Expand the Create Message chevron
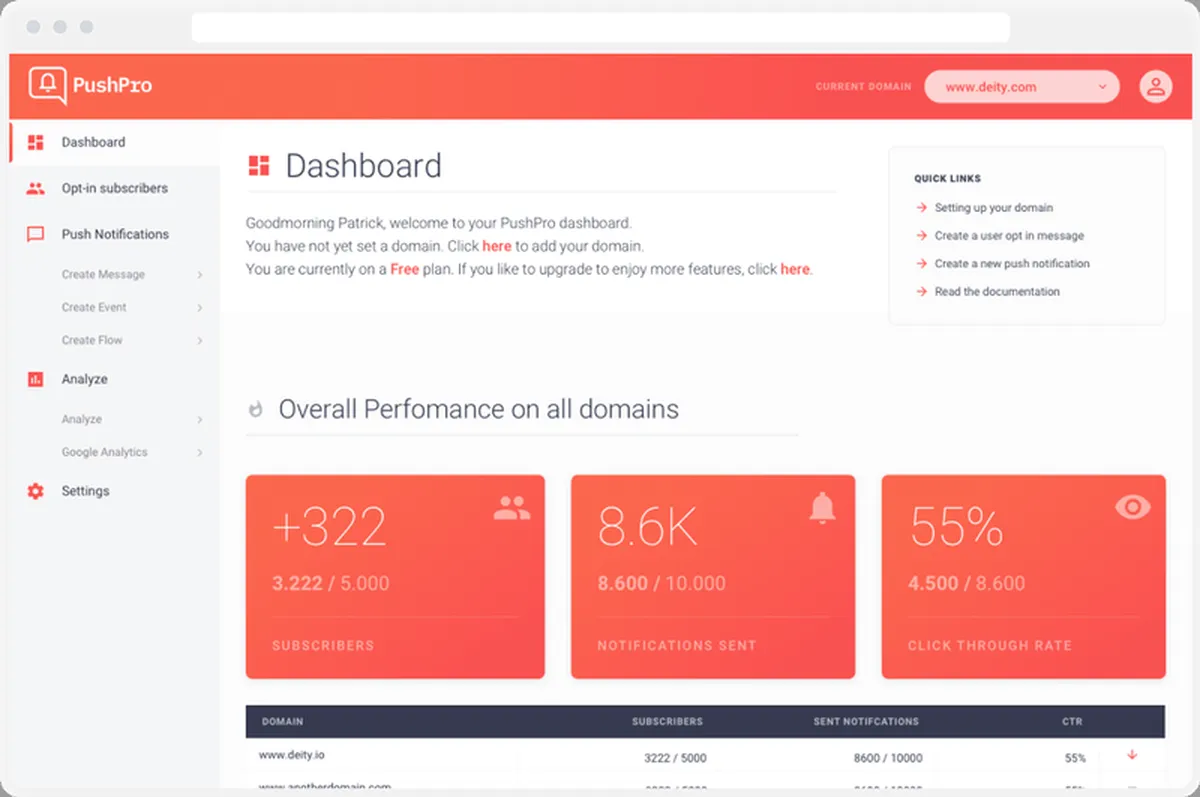Viewport: 1200px width, 797px height. tap(200, 275)
